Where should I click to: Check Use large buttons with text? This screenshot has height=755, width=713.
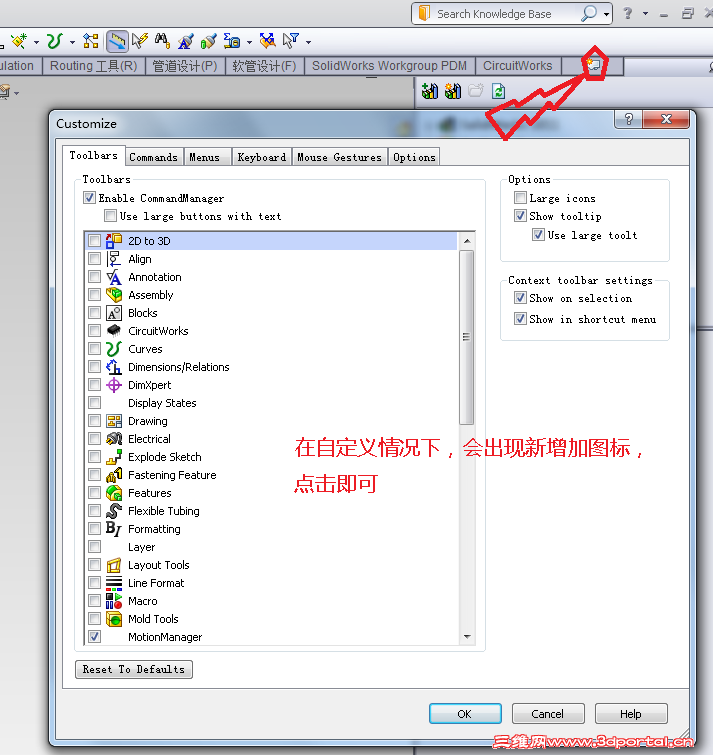[110, 216]
